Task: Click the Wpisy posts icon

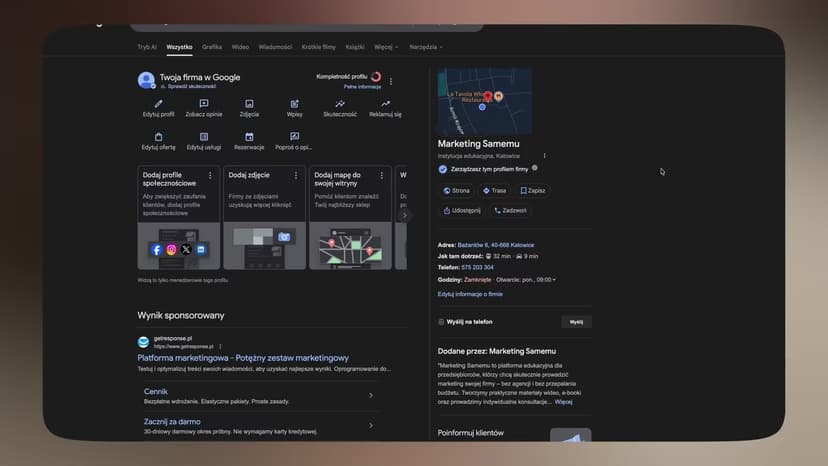Action: (x=295, y=104)
